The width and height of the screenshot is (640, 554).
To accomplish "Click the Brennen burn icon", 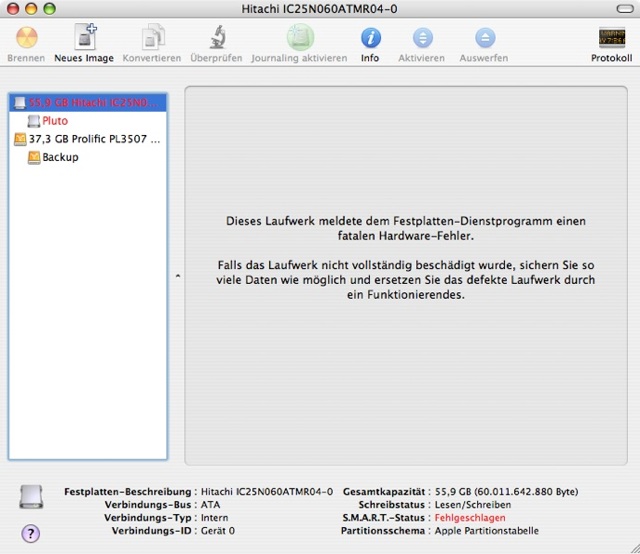I will click(26, 39).
